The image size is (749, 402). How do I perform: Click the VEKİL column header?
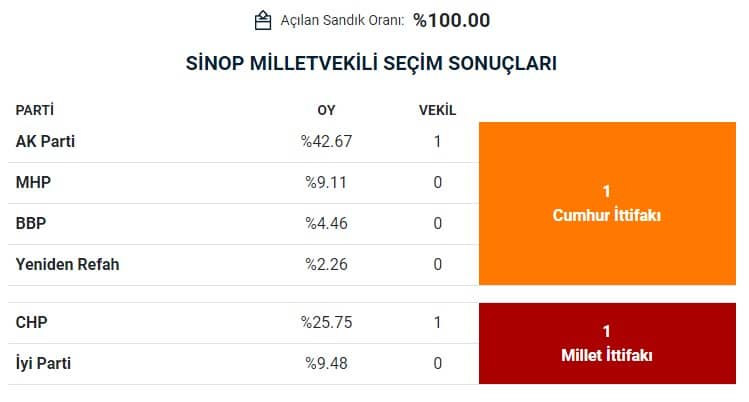tap(437, 110)
